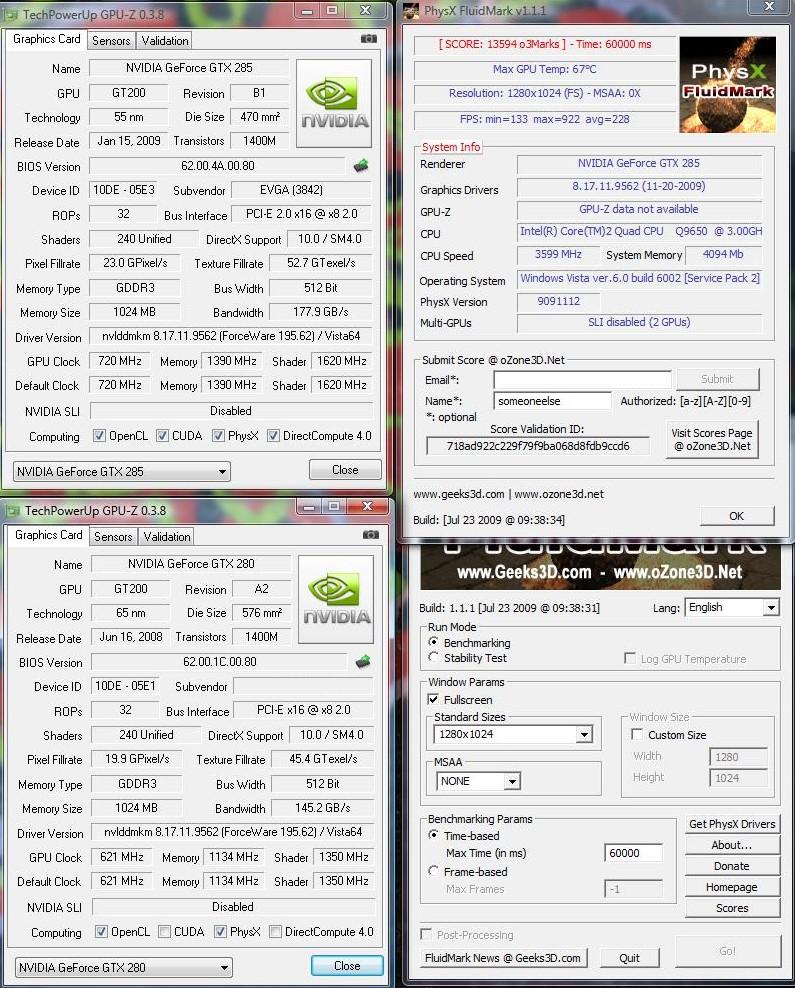Viewport: 795px width, 988px height.
Task: Click the custom Width field 1280
Action: 738,757
